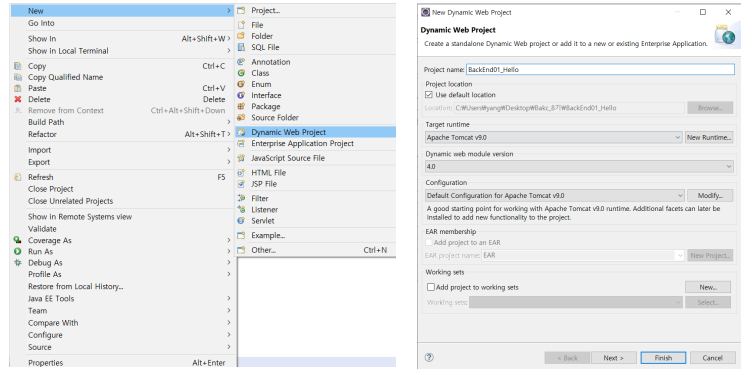752x375 pixels.
Task: Open the Configuration dropdown
Action: click(x=680, y=196)
